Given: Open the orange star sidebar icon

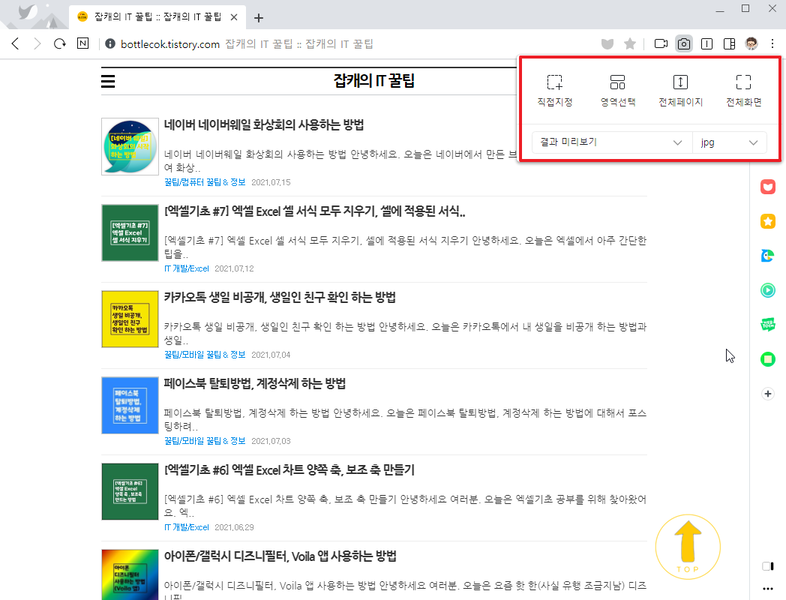Looking at the screenshot, I should (x=767, y=221).
